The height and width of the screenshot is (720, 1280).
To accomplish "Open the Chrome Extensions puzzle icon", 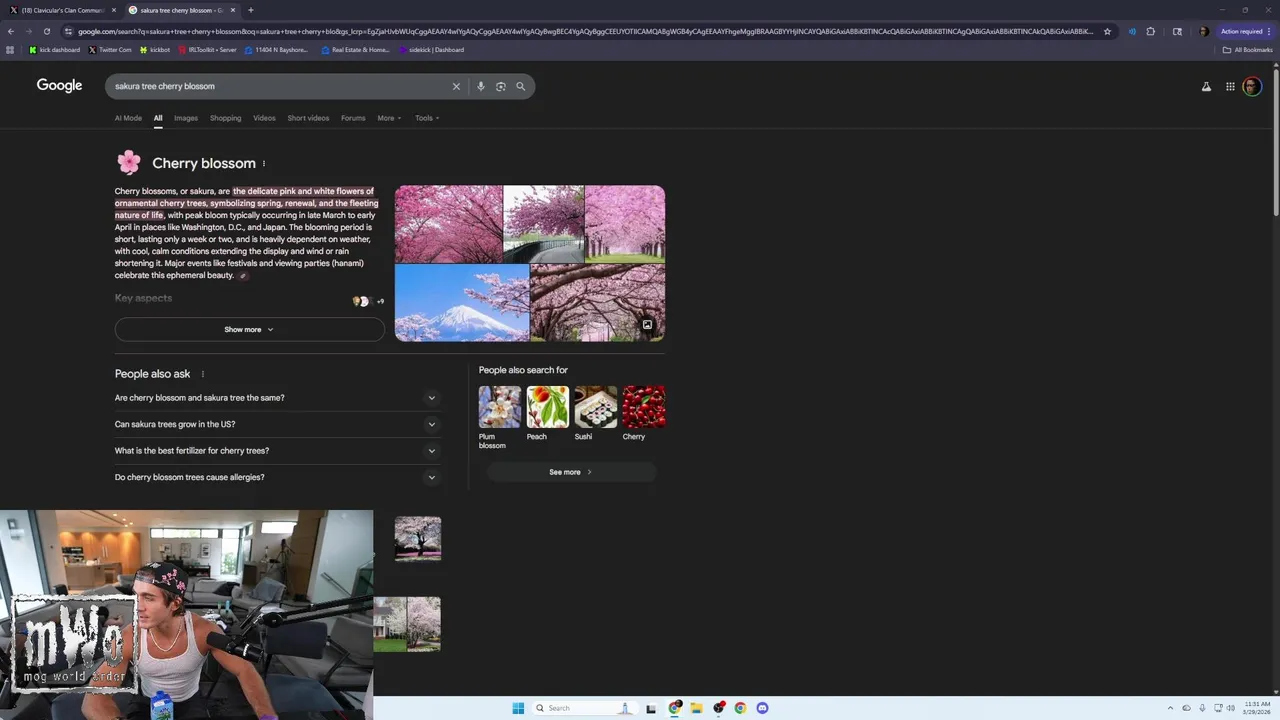I will tap(1150, 31).
